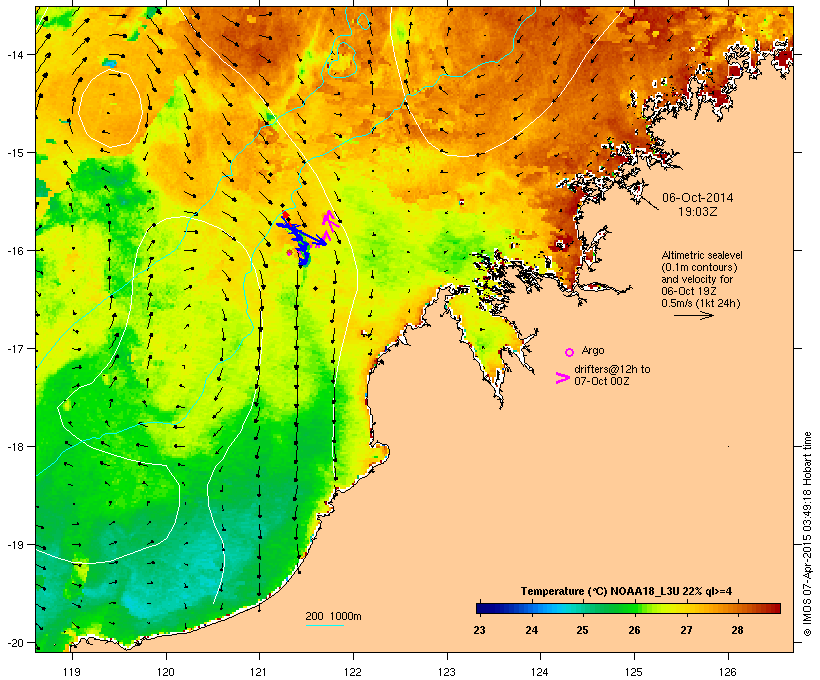This screenshot has height=680, width=820.
Task: Click longitude axis label 123
Action: [447, 672]
